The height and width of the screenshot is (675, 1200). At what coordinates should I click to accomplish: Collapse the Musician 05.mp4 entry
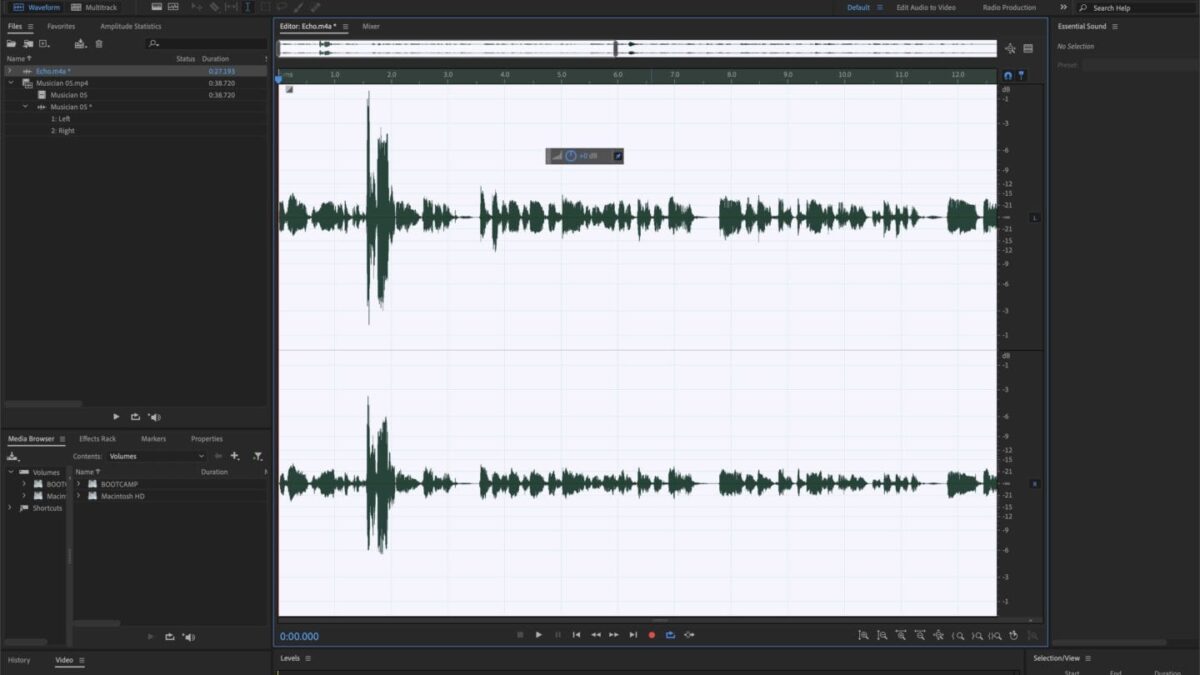click(x=10, y=83)
